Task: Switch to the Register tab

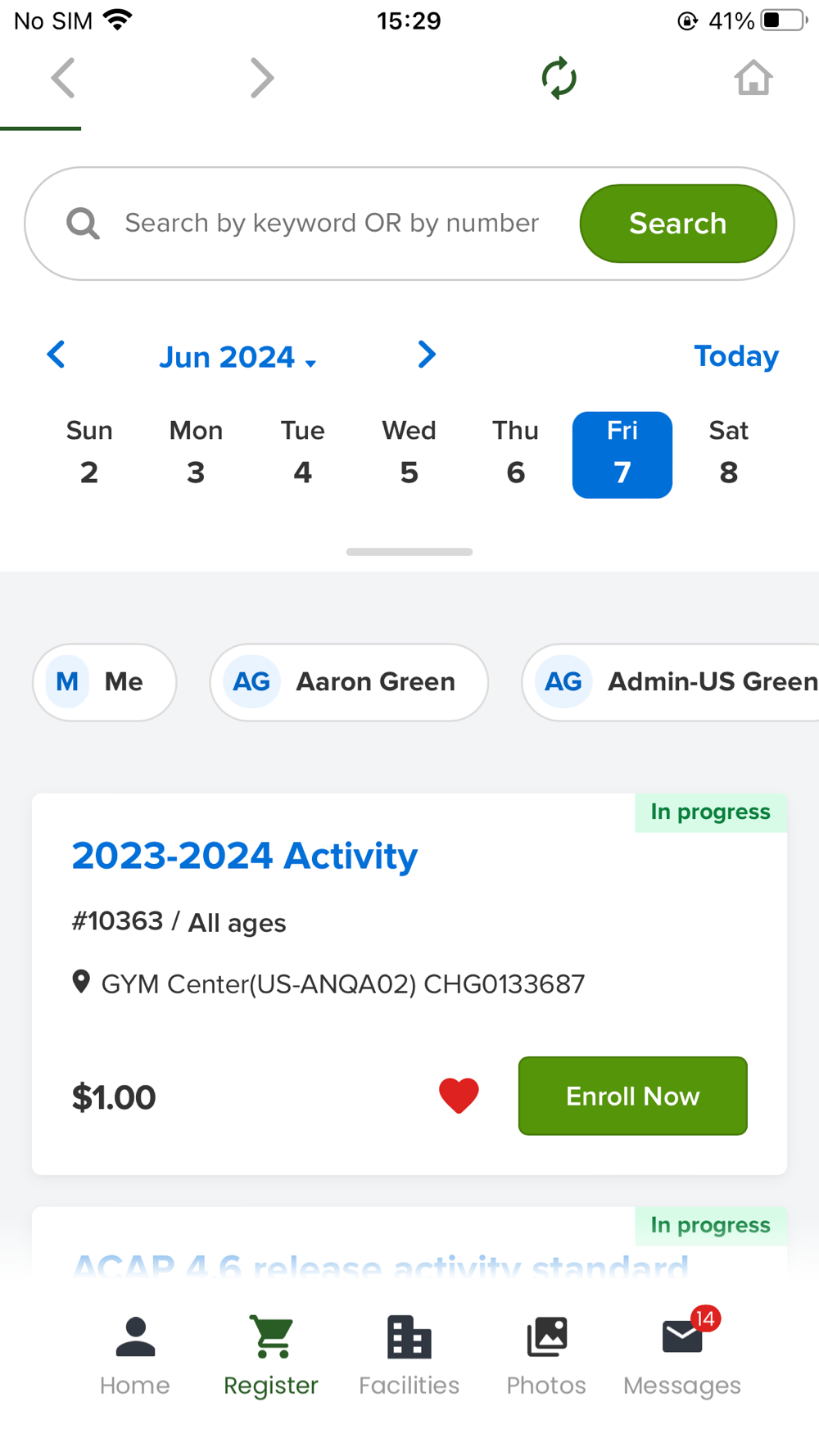Action: (x=271, y=1355)
